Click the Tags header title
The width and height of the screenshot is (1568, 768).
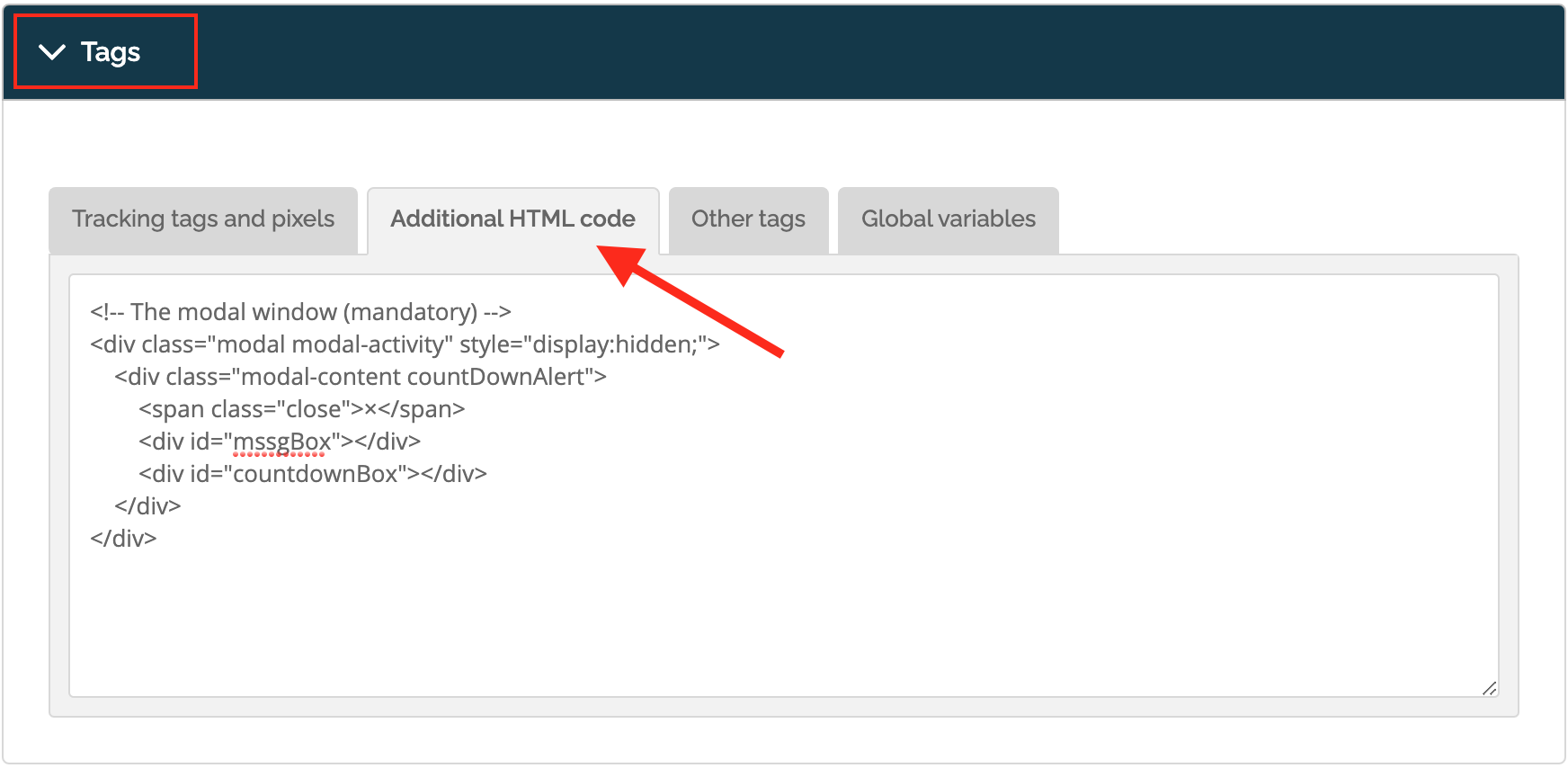[111, 52]
